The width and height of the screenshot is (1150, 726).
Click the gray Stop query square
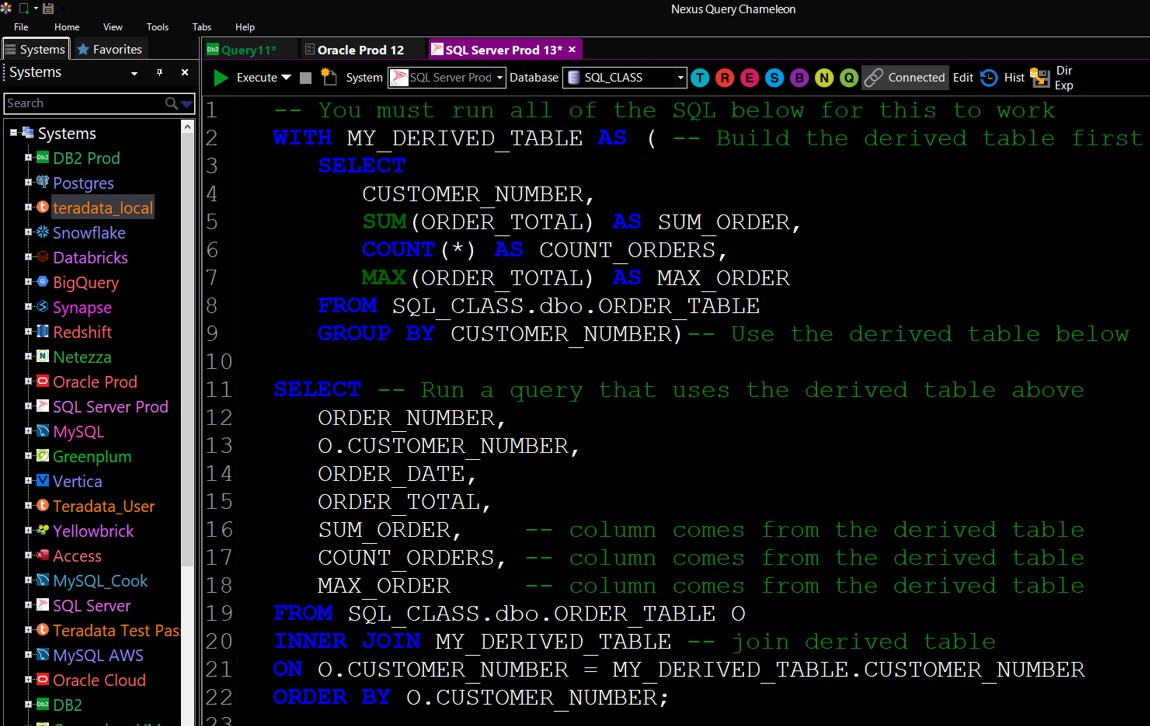[x=306, y=78]
